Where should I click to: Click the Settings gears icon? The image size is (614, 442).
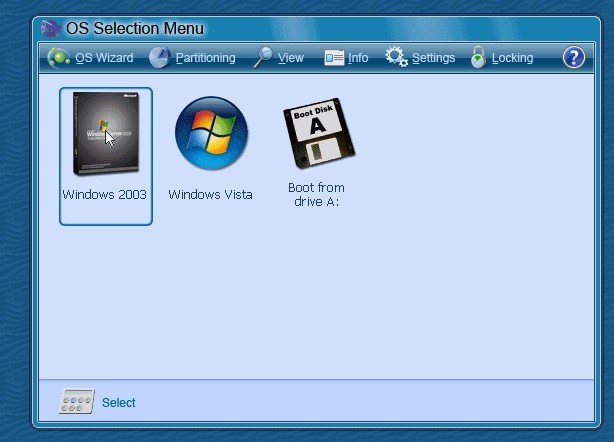pos(396,57)
